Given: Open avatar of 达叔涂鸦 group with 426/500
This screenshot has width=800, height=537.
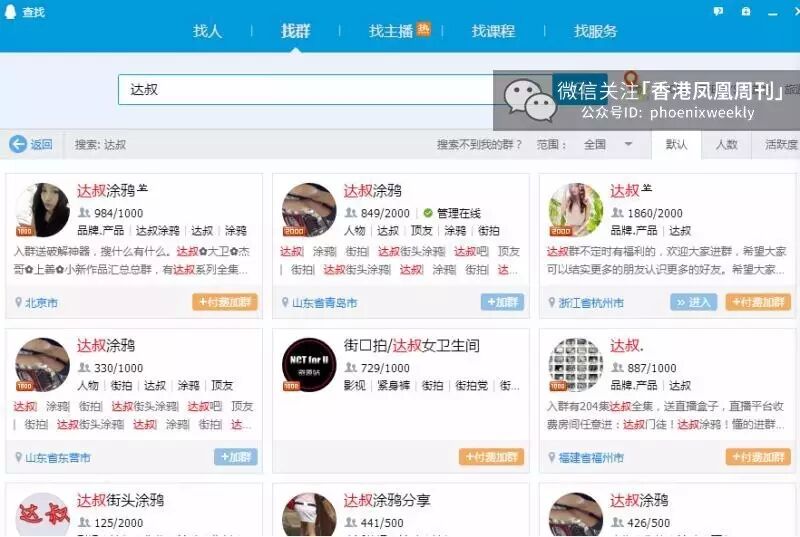Looking at the screenshot, I should coord(576,514).
